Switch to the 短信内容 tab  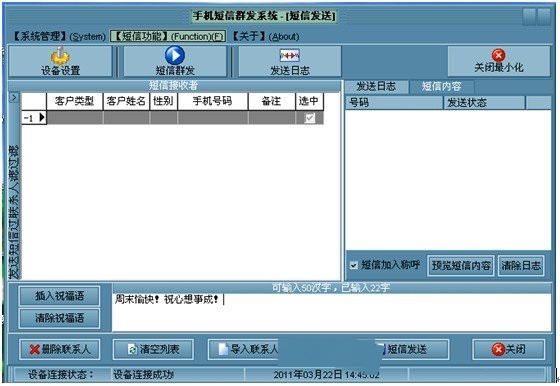(x=441, y=86)
